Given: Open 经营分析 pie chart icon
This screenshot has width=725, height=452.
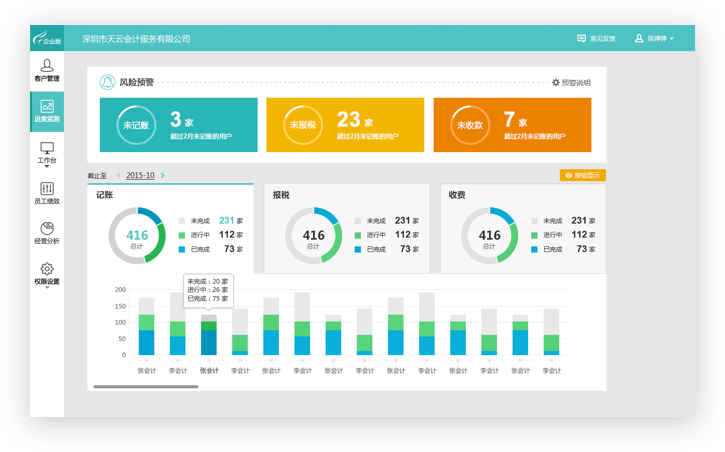Looking at the screenshot, I should pyautogui.click(x=46, y=229).
